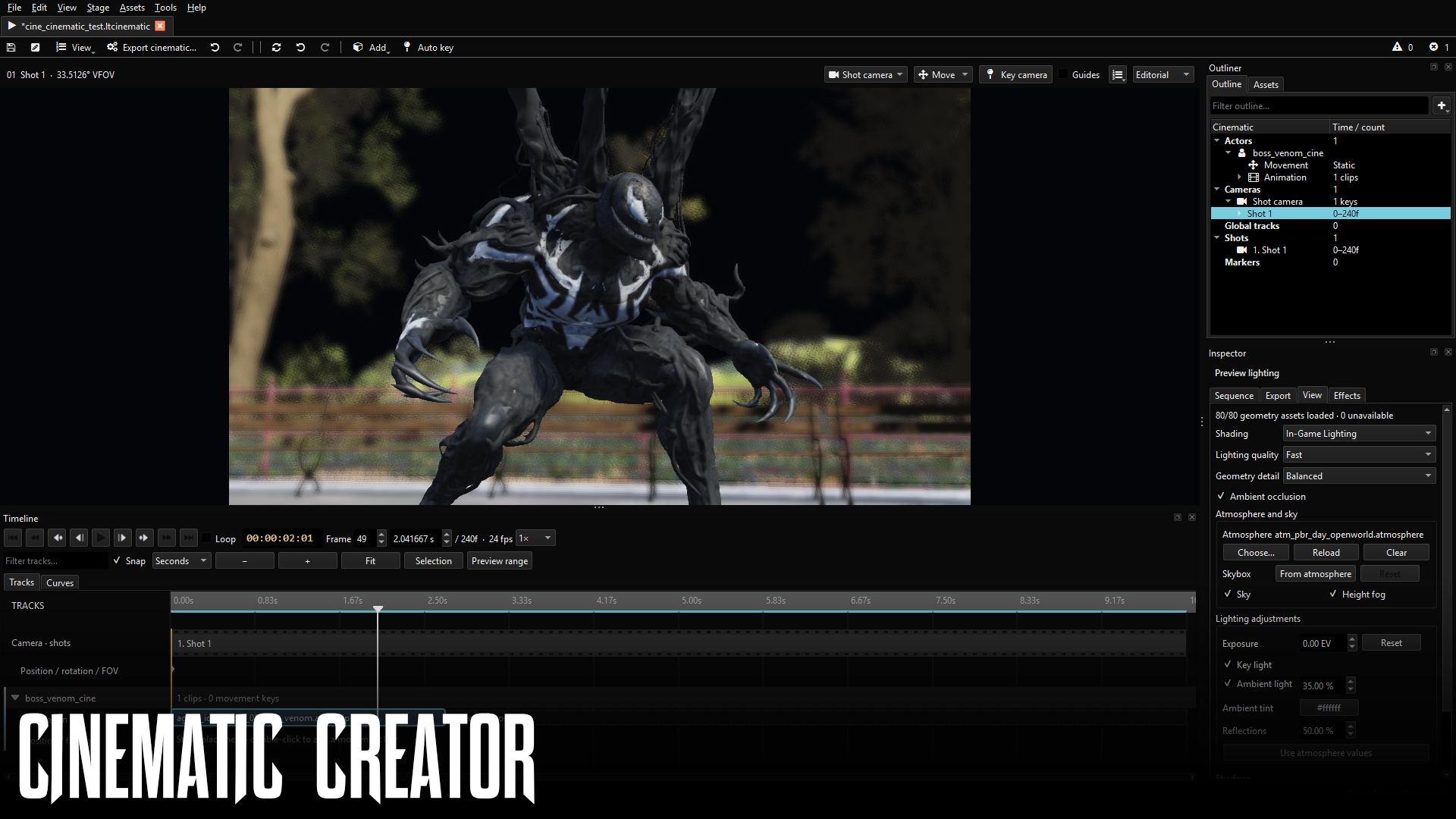Toggle the Guides checkbox
The width and height of the screenshot is (1456, 819).
[x=1063, y=74]
